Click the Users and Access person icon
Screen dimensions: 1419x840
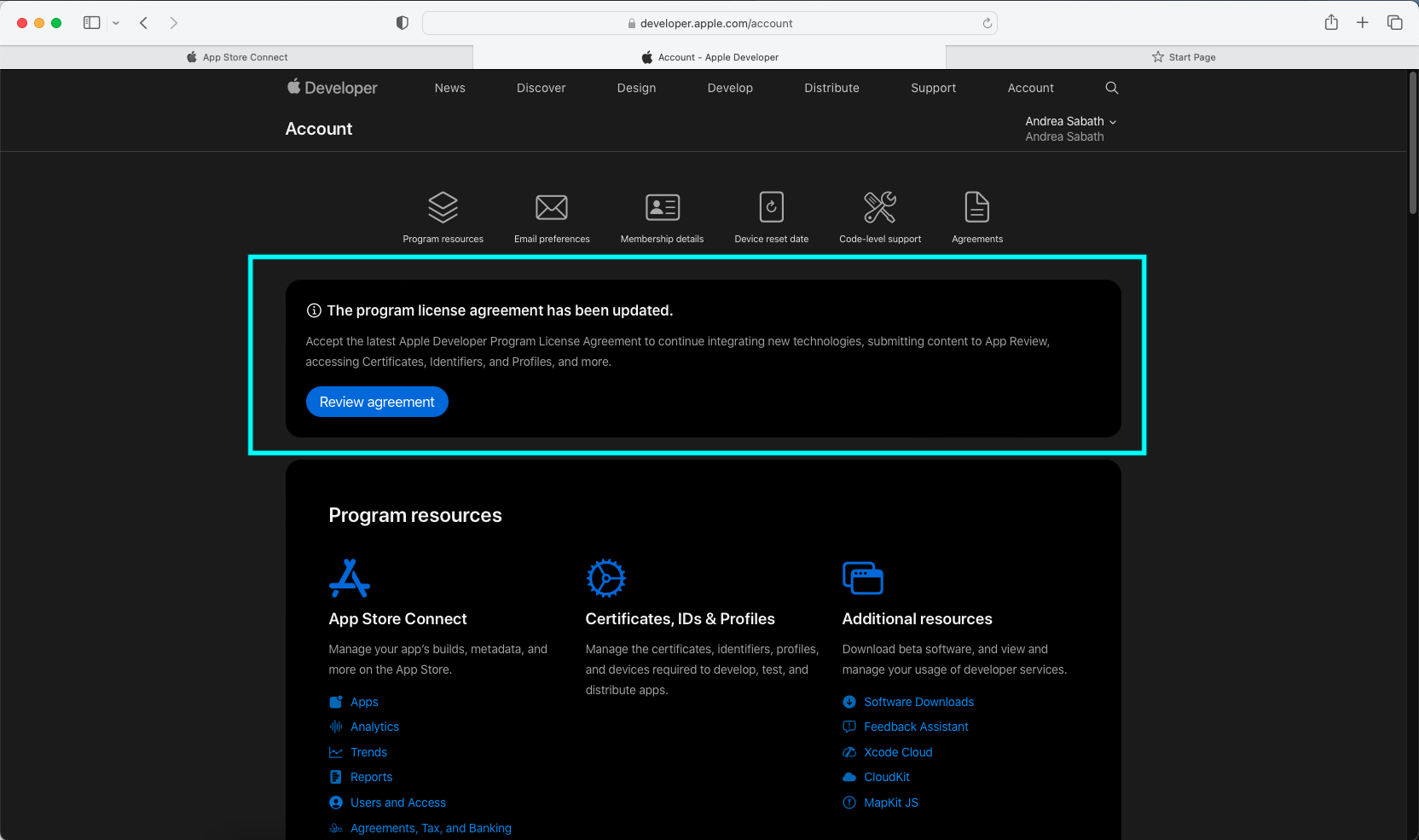pos(336,802)
